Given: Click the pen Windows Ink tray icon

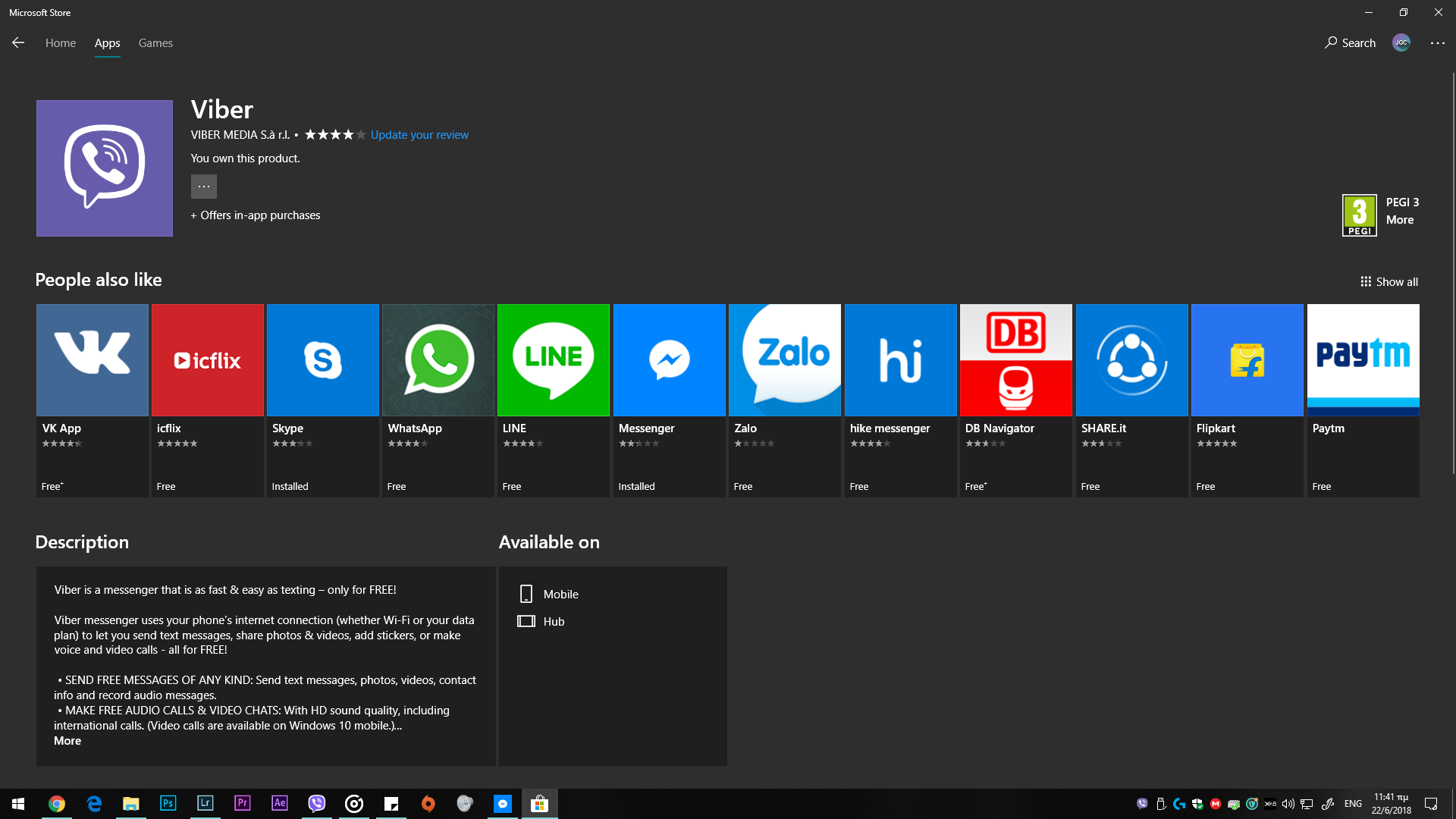Looking at the screenshot, I should pos(1328,804).
